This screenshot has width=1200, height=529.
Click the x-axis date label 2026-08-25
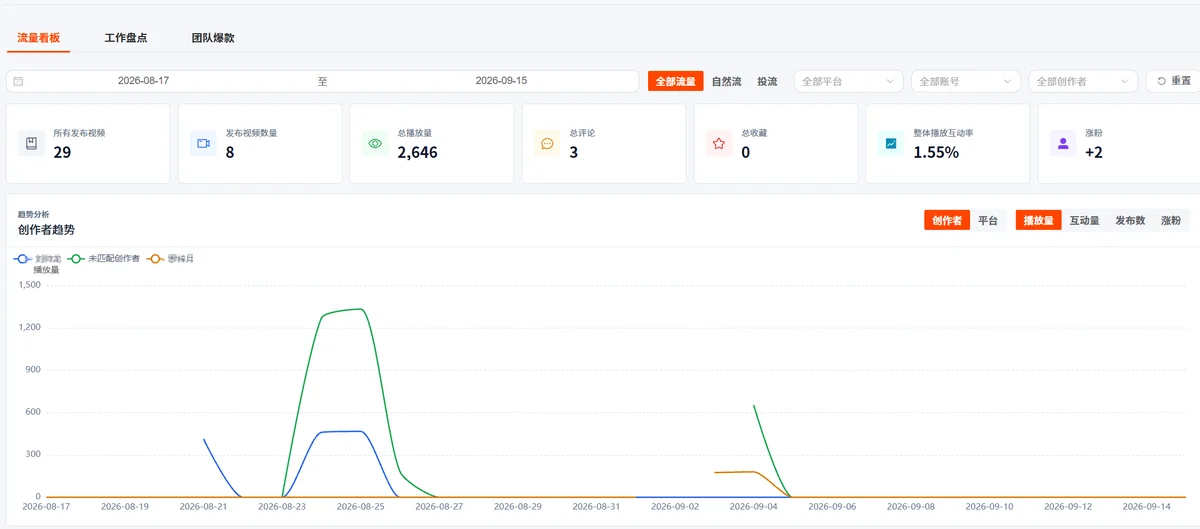358,507
